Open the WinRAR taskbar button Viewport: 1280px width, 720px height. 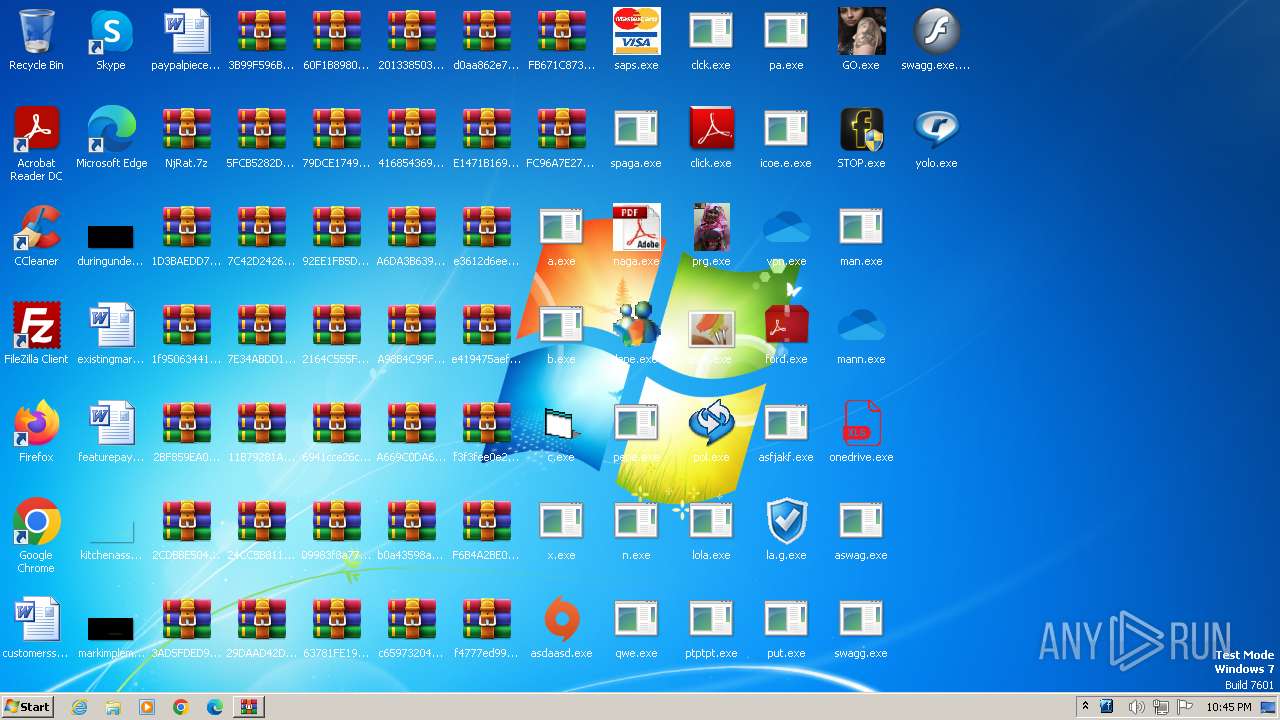(x=248, y=707)
